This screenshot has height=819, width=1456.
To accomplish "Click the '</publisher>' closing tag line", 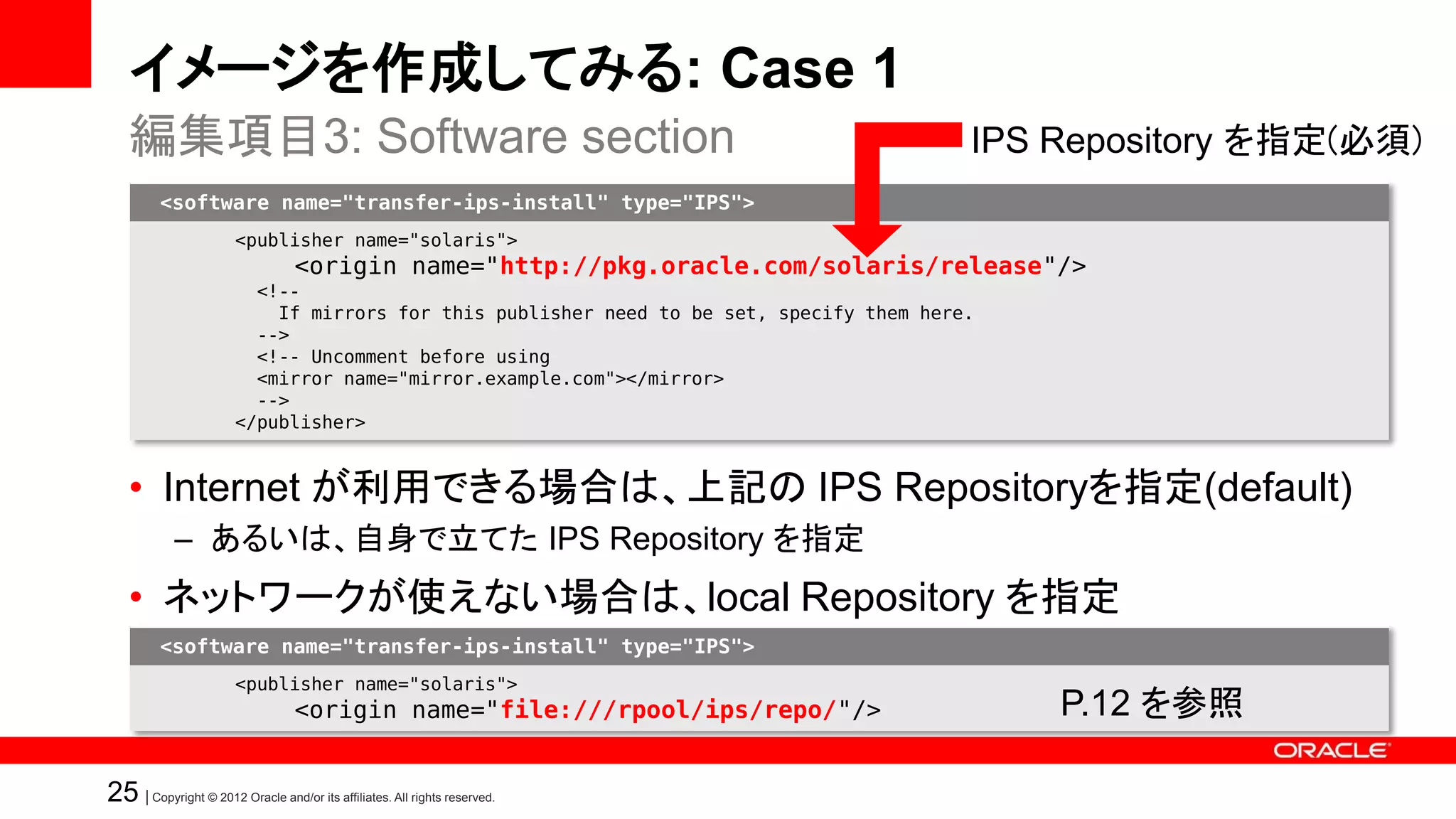I will tap(300, 422).
